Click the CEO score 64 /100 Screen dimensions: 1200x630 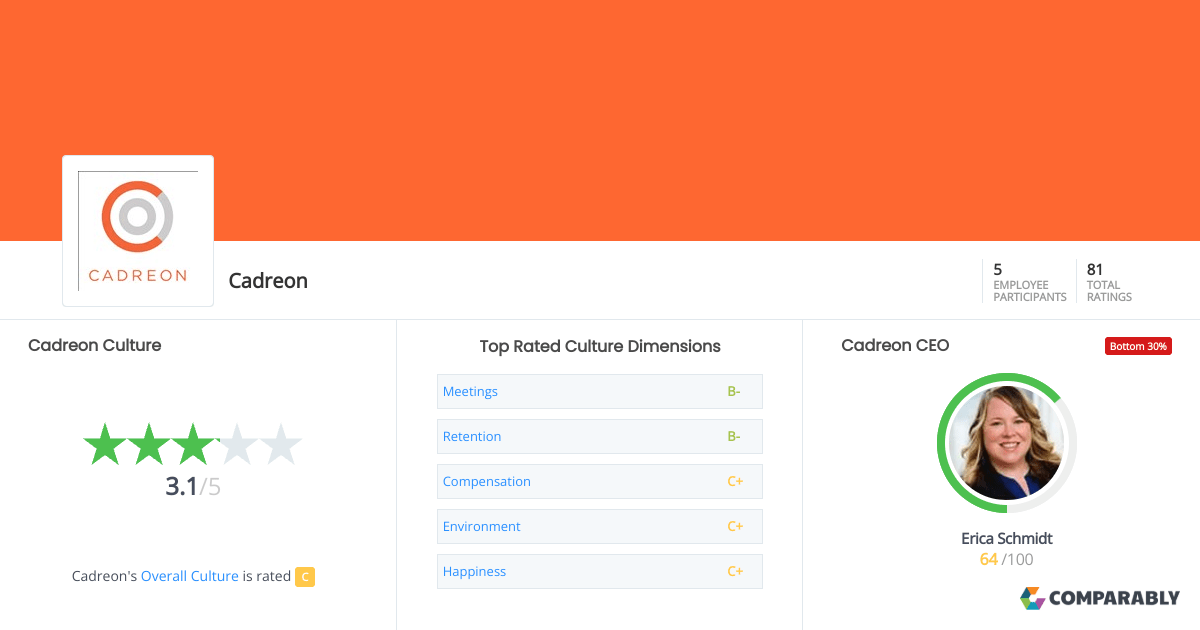coord(1007,559)
